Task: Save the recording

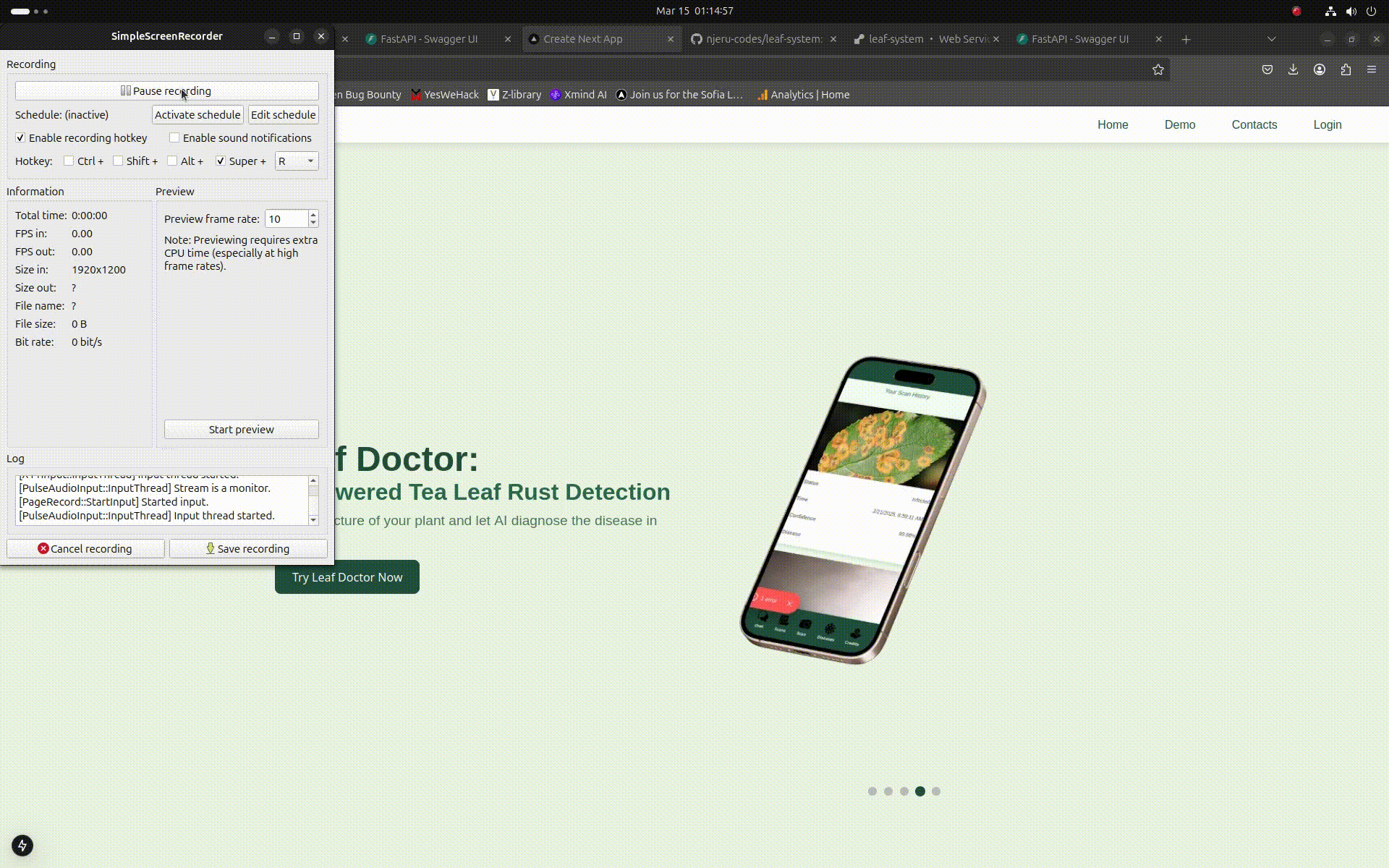Action: coord(248,549)
